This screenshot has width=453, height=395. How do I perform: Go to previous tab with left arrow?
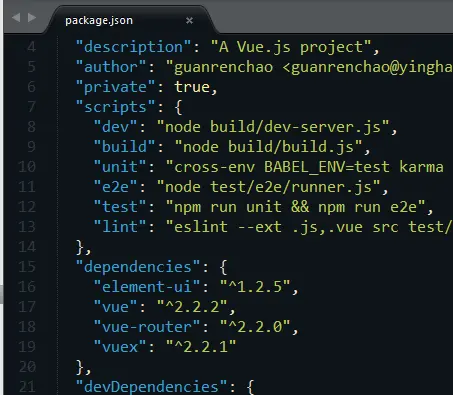click(16, 17)
